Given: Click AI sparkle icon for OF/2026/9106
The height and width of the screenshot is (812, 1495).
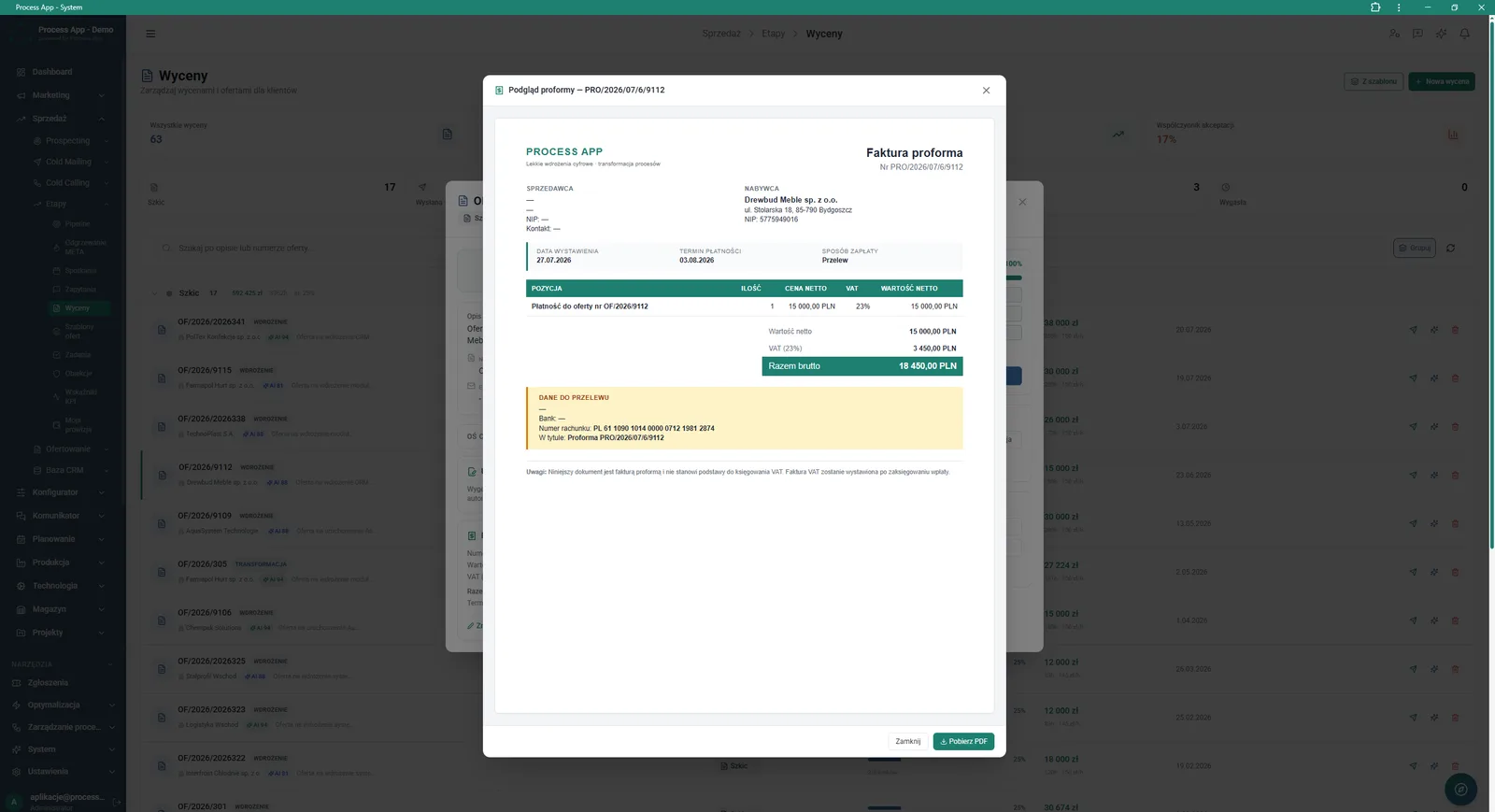Looking at the screenshot, I should tap(1434, 620).
